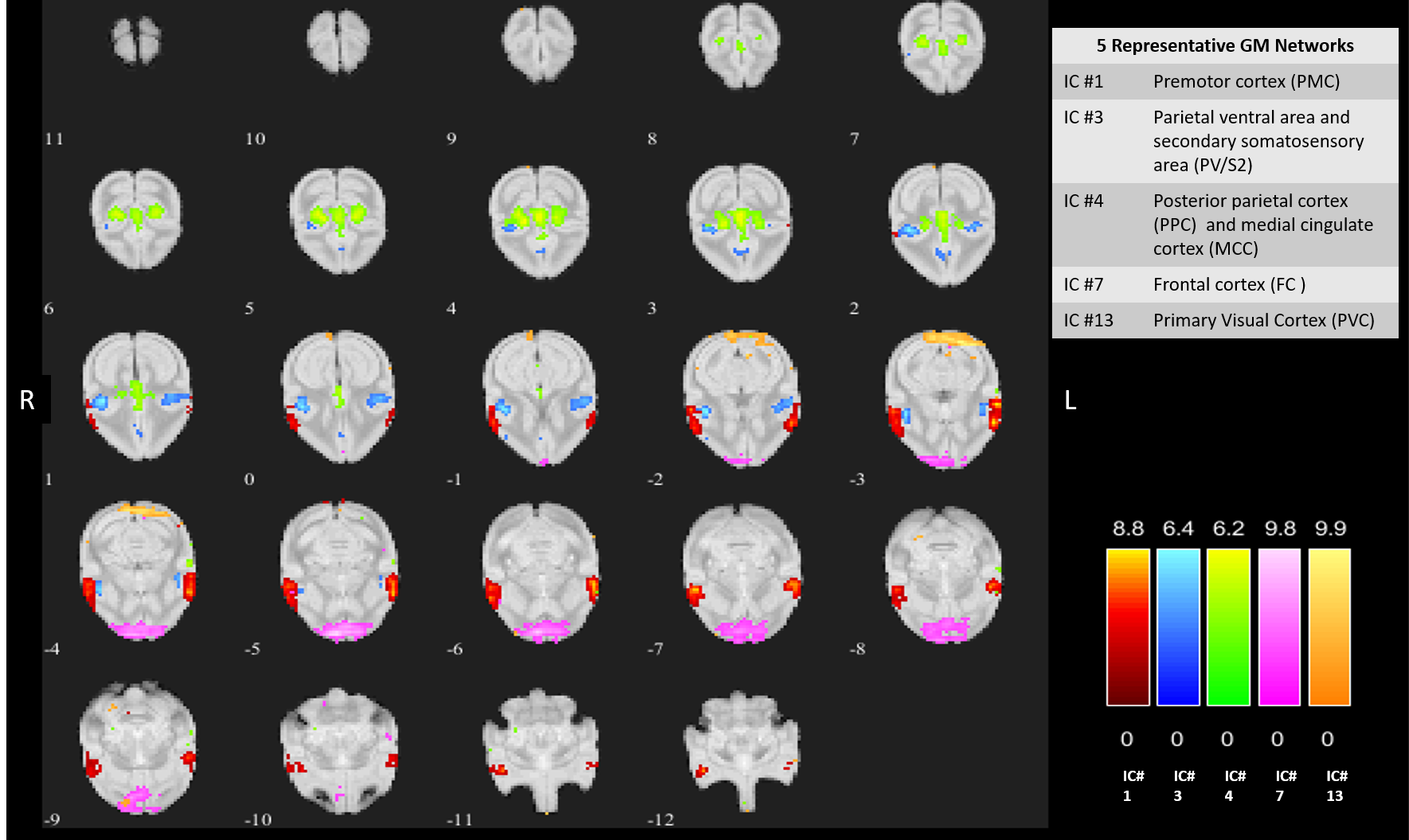Click the red IC#1 color bar
1409x840 pixels.
coord(1128,627)
